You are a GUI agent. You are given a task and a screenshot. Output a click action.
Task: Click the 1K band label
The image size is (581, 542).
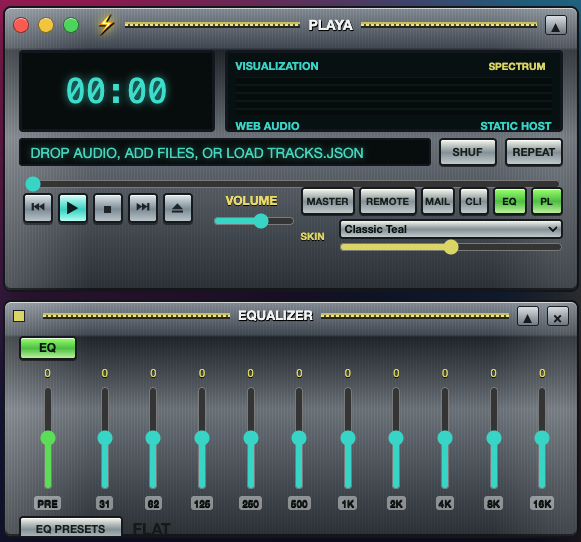[348, 504]
